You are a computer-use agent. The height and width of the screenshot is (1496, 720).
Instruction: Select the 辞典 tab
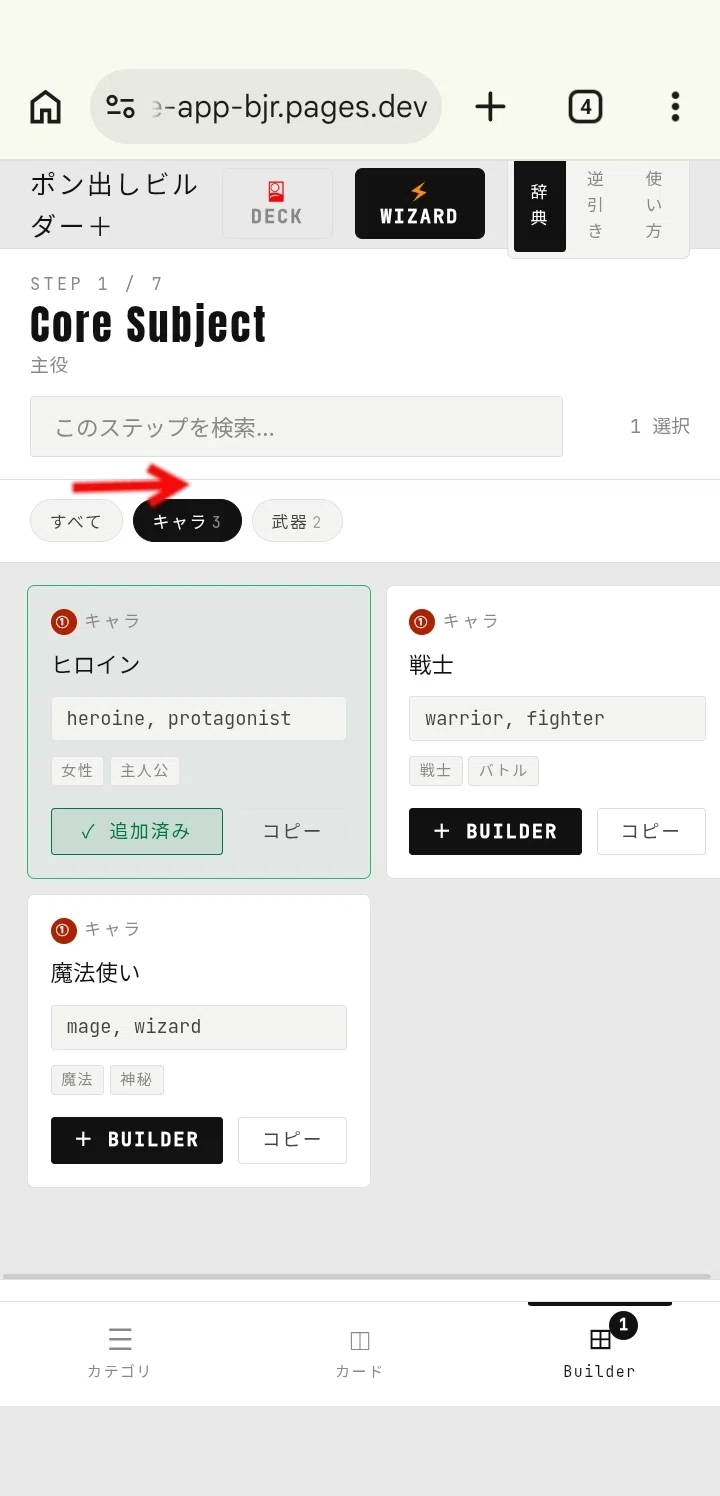point(539,205)
